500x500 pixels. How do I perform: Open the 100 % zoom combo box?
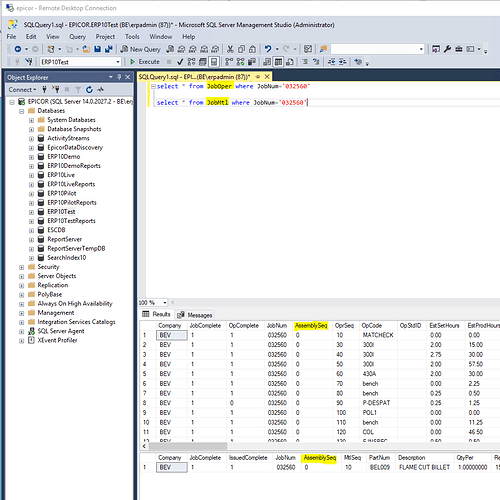click(153, 303)
